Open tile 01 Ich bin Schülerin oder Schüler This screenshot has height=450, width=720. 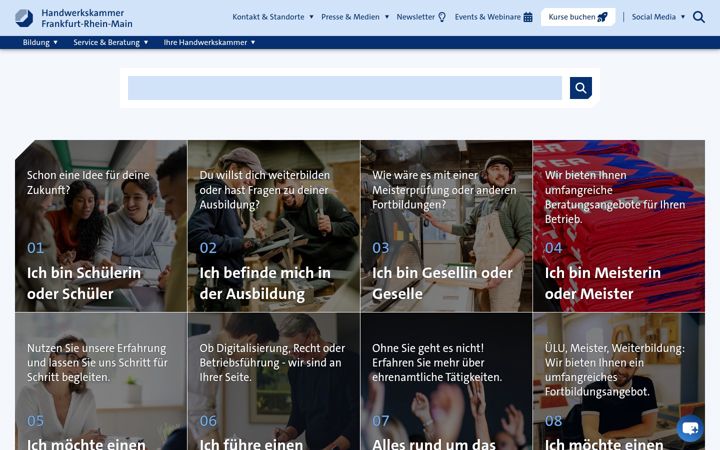tap(101, 226)
